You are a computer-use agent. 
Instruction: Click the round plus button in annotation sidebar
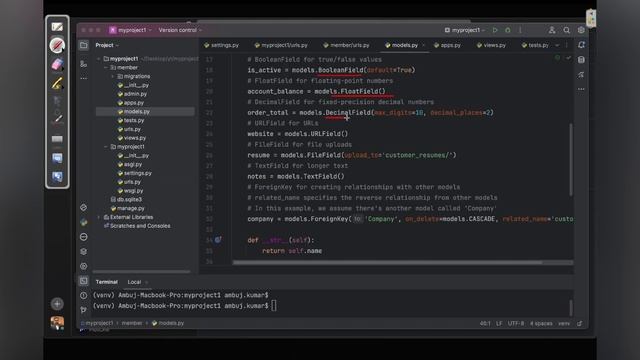coord(57,304)
